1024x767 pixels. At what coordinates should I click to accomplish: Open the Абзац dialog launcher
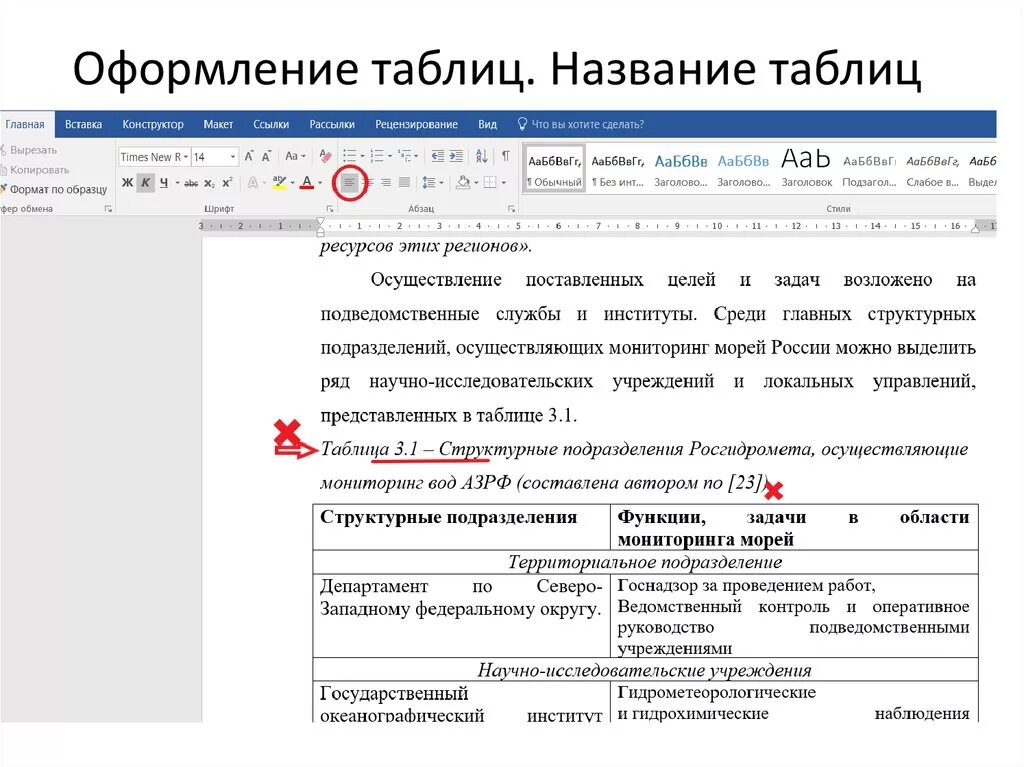pyautogui.click(x=511, y=209)
